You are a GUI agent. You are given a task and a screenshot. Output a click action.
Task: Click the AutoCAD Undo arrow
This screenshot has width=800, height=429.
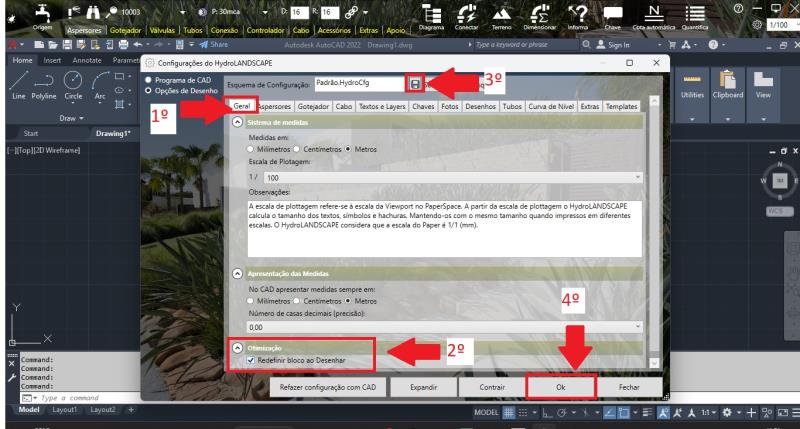137,45
